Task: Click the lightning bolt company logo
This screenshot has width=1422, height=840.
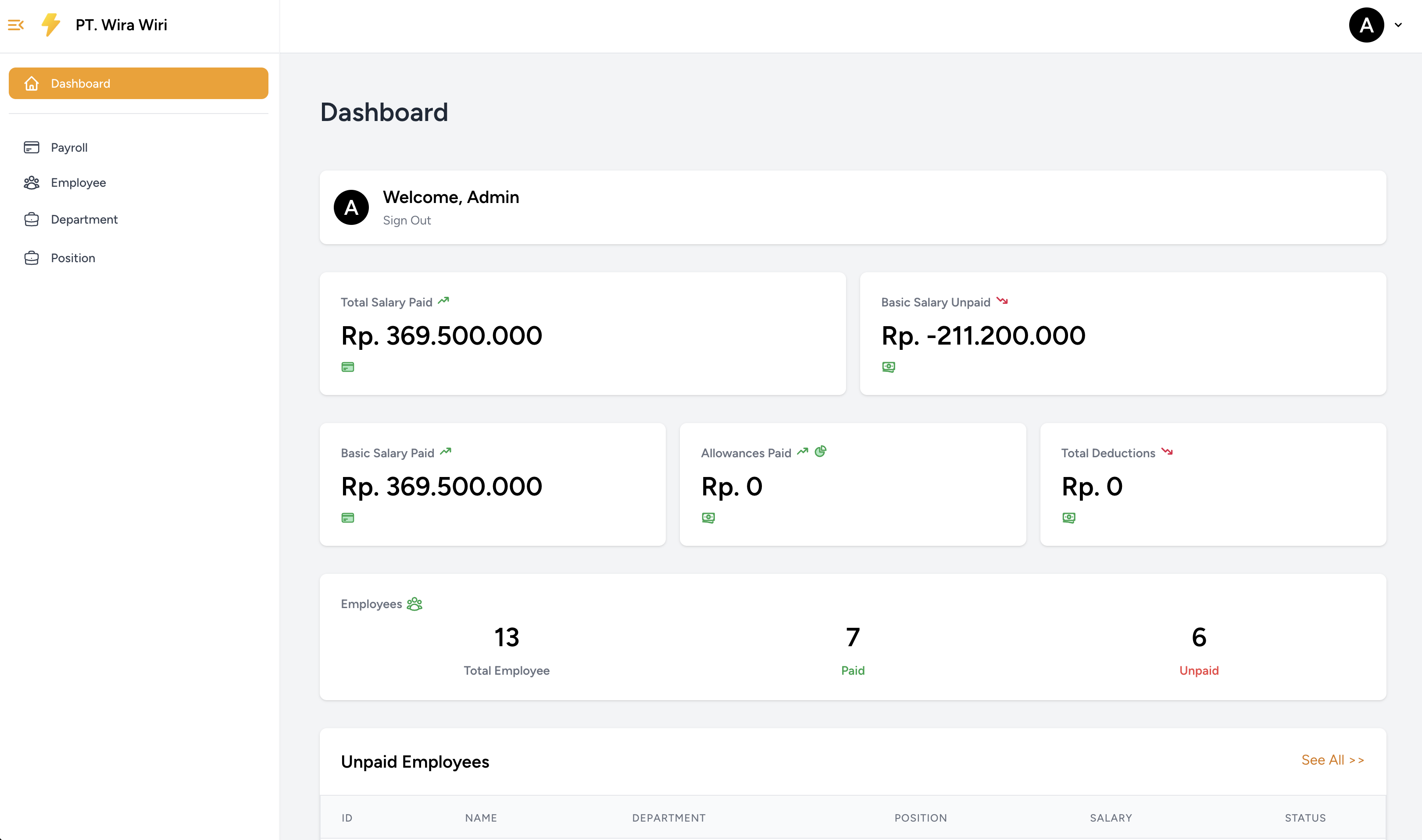Action: (50, 25)
